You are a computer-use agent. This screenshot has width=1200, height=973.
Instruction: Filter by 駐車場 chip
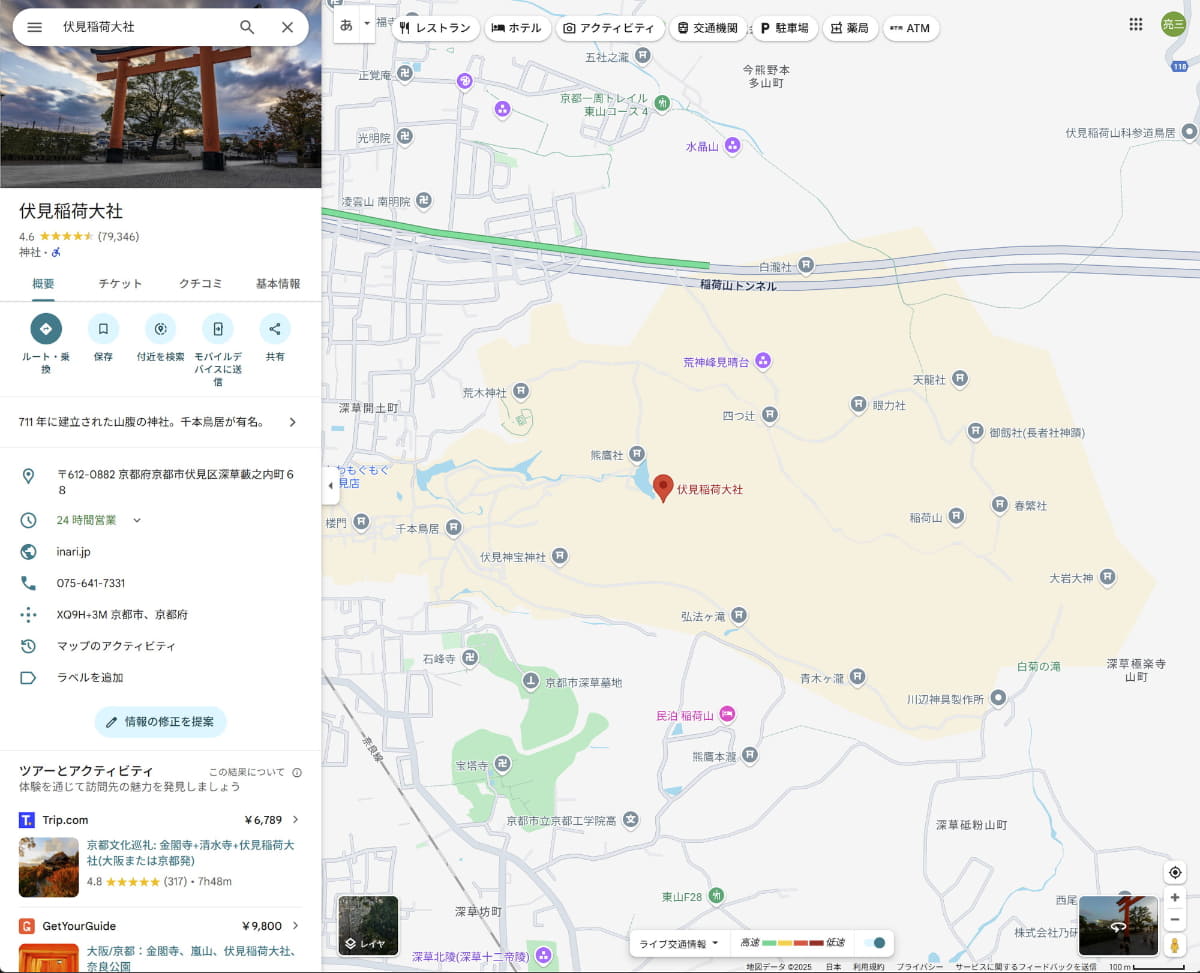click(784, 28)
